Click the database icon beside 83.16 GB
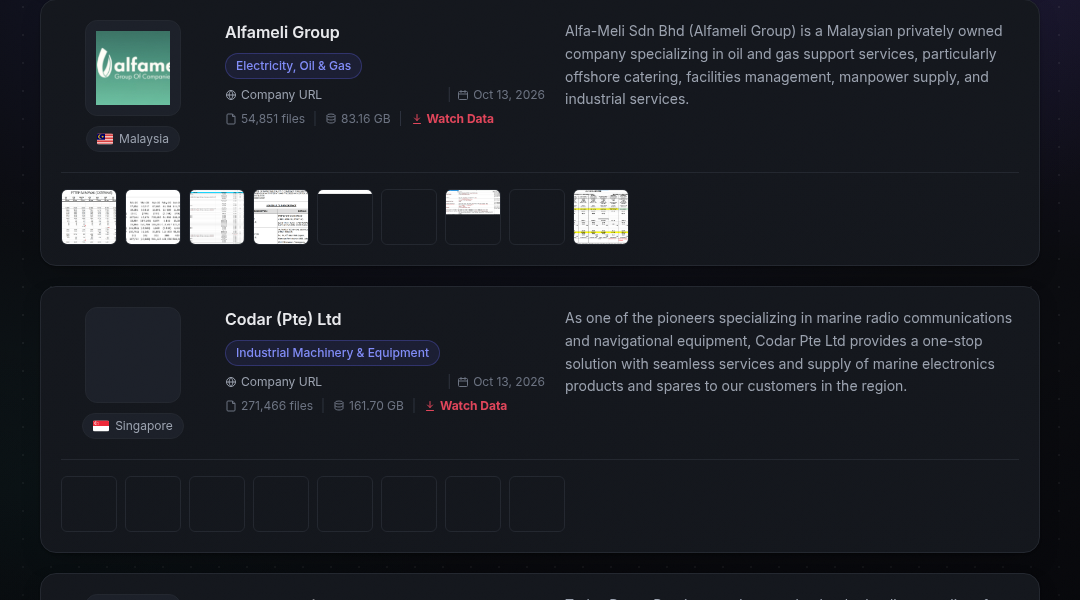 coord(331,119)
